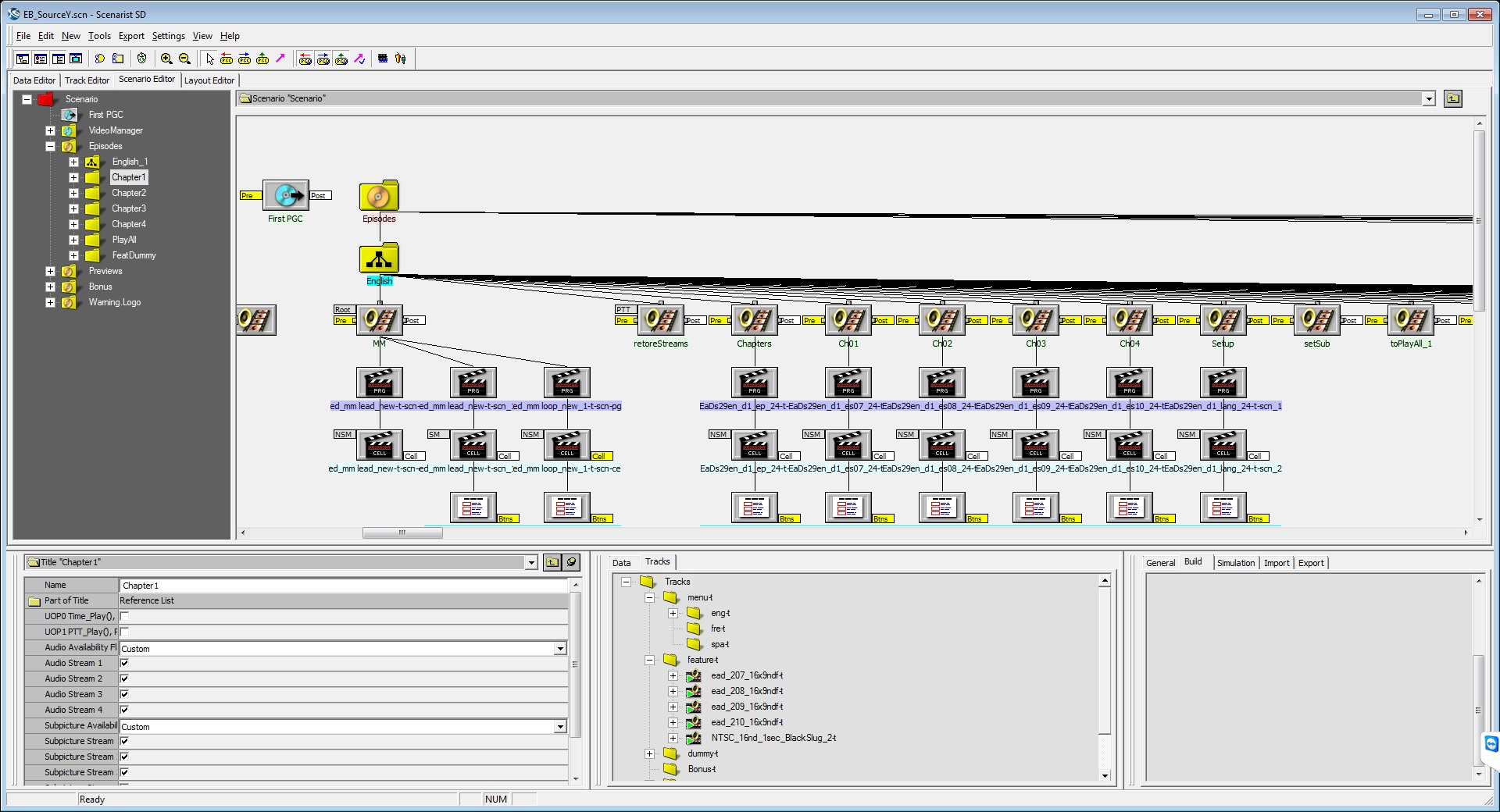
Task: Open the Audio Availability Custom dropdown
Action: 559,648
